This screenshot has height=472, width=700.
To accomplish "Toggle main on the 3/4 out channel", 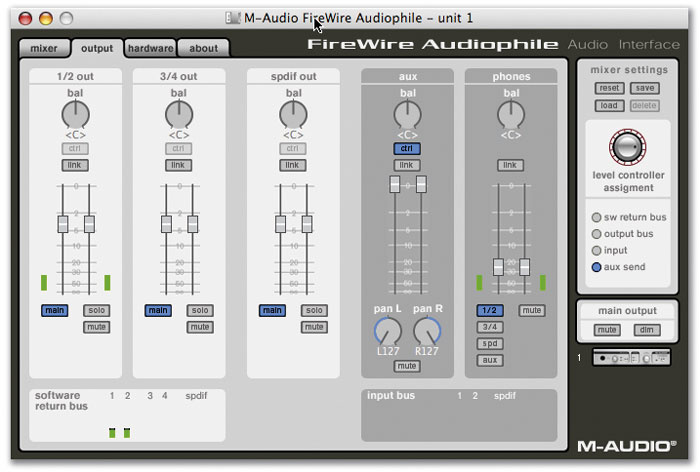I will point(158,310).
